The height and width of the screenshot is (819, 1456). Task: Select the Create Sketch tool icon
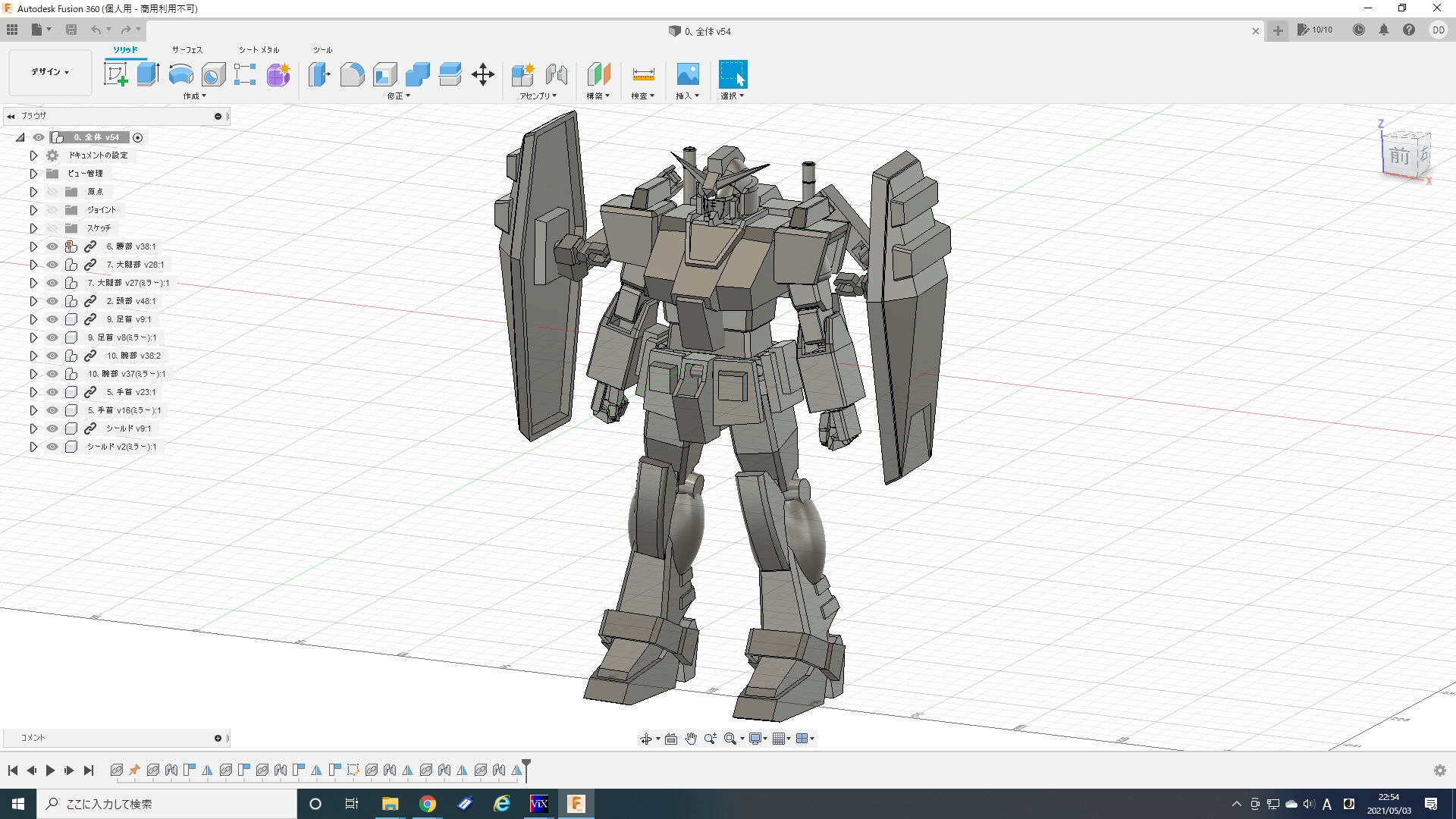tap(115, 74)
